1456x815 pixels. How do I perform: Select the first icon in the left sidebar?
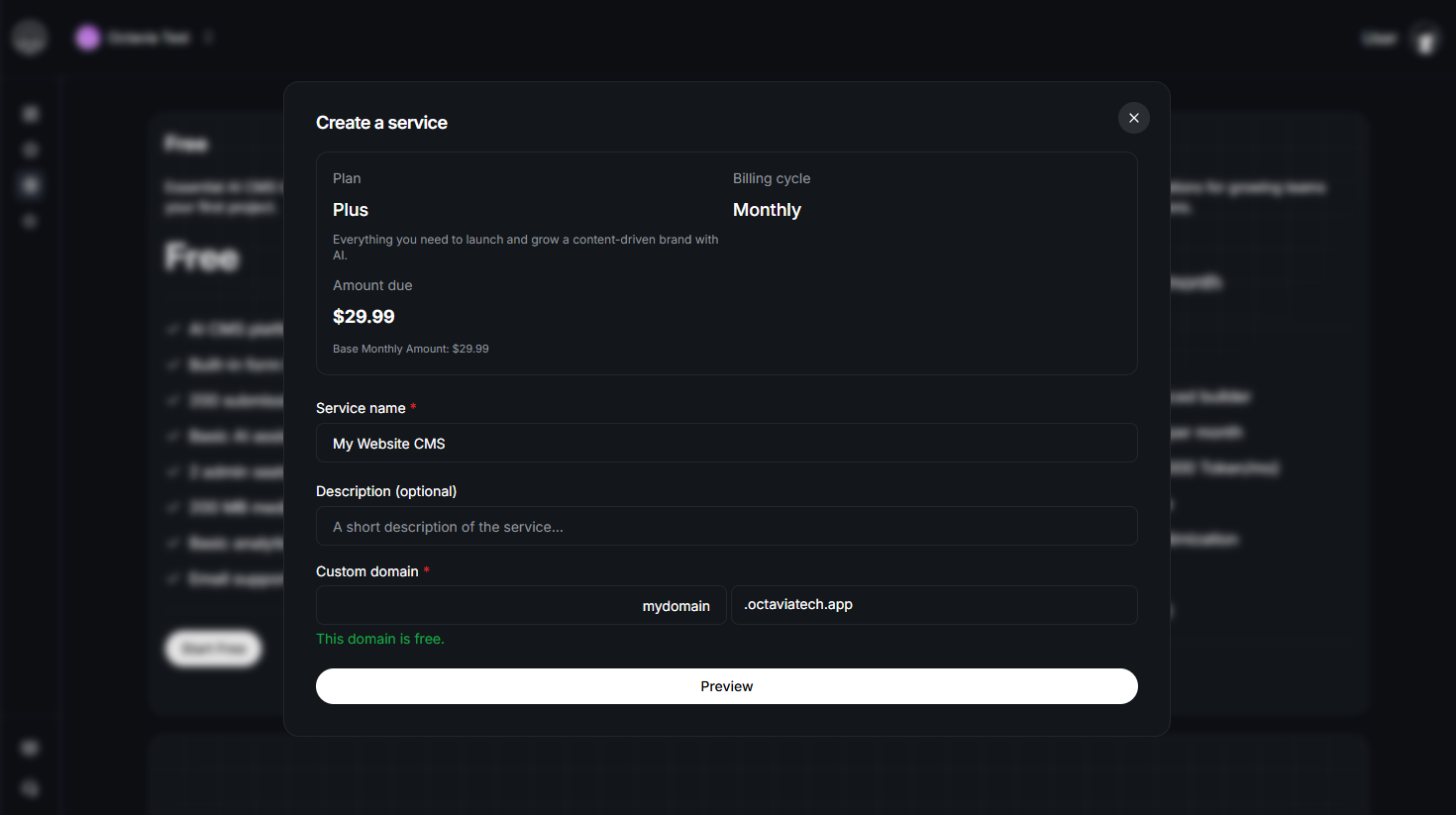click(30, 114)
